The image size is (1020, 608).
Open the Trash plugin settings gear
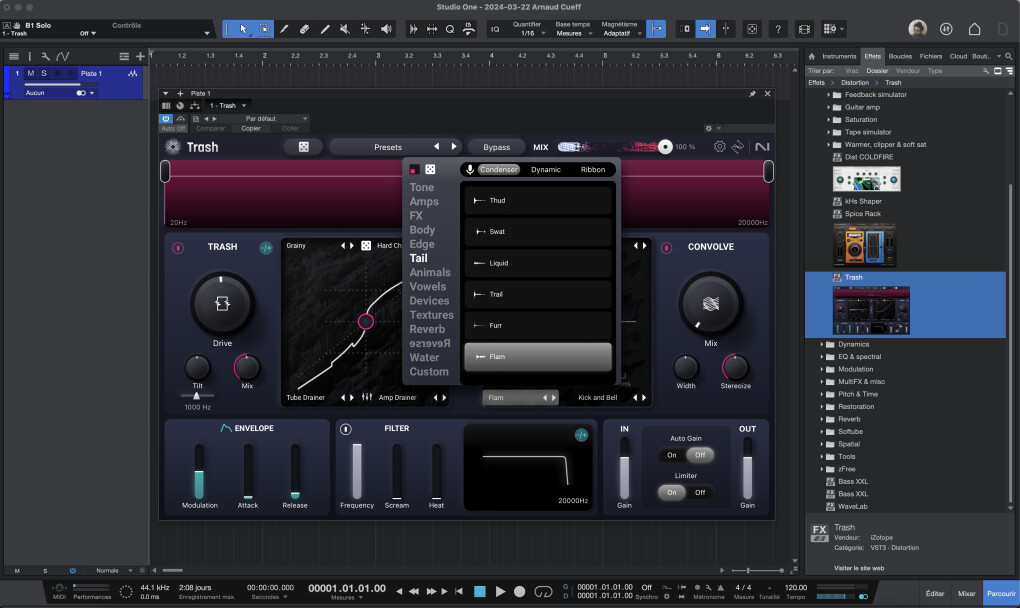pos(719,147)
